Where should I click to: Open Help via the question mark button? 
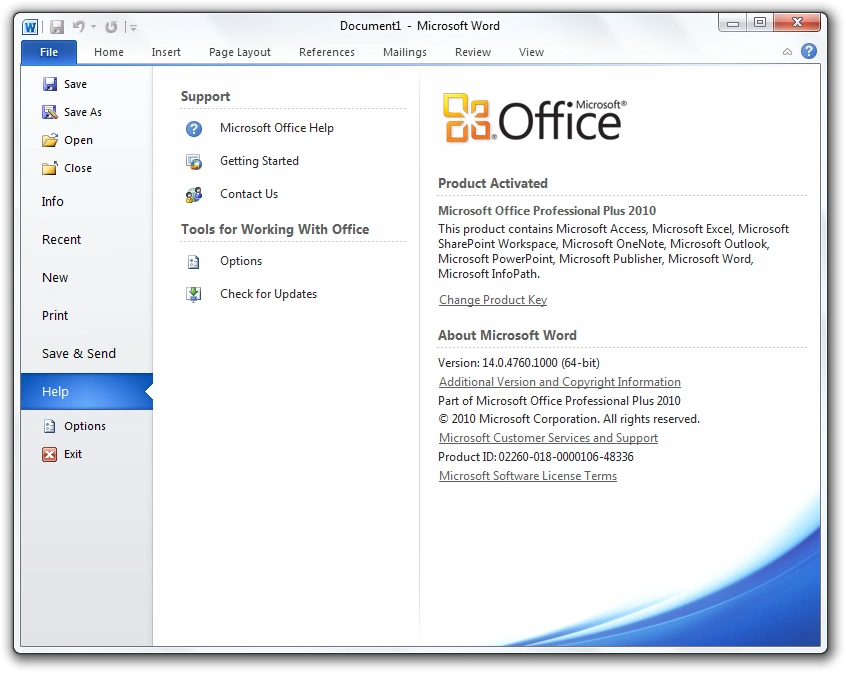pos(808,50)
